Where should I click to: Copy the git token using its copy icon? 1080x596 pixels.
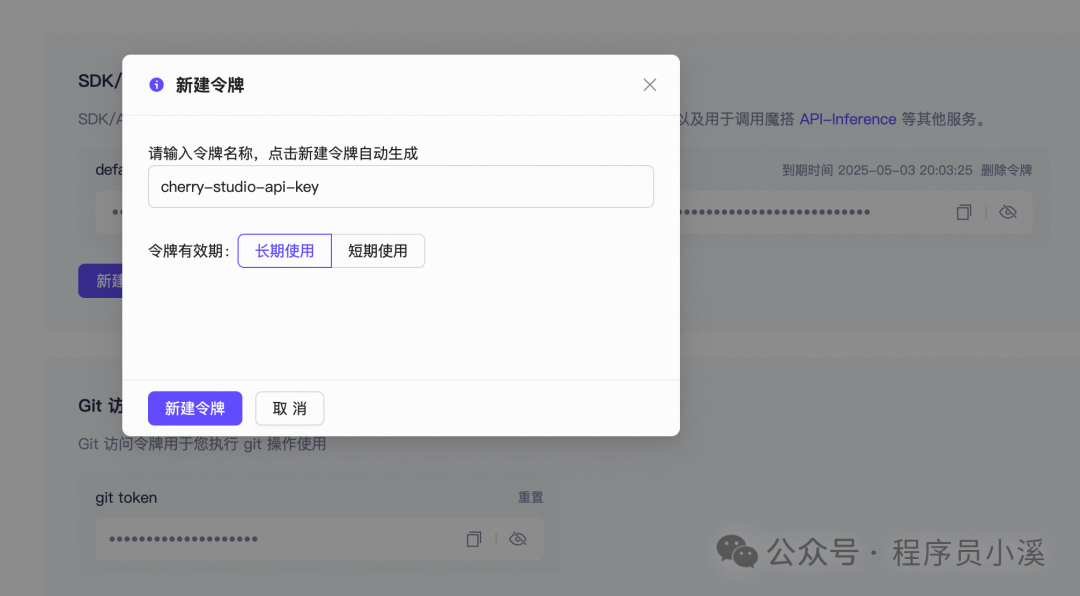pyautogui.click(x=474, y=539)
